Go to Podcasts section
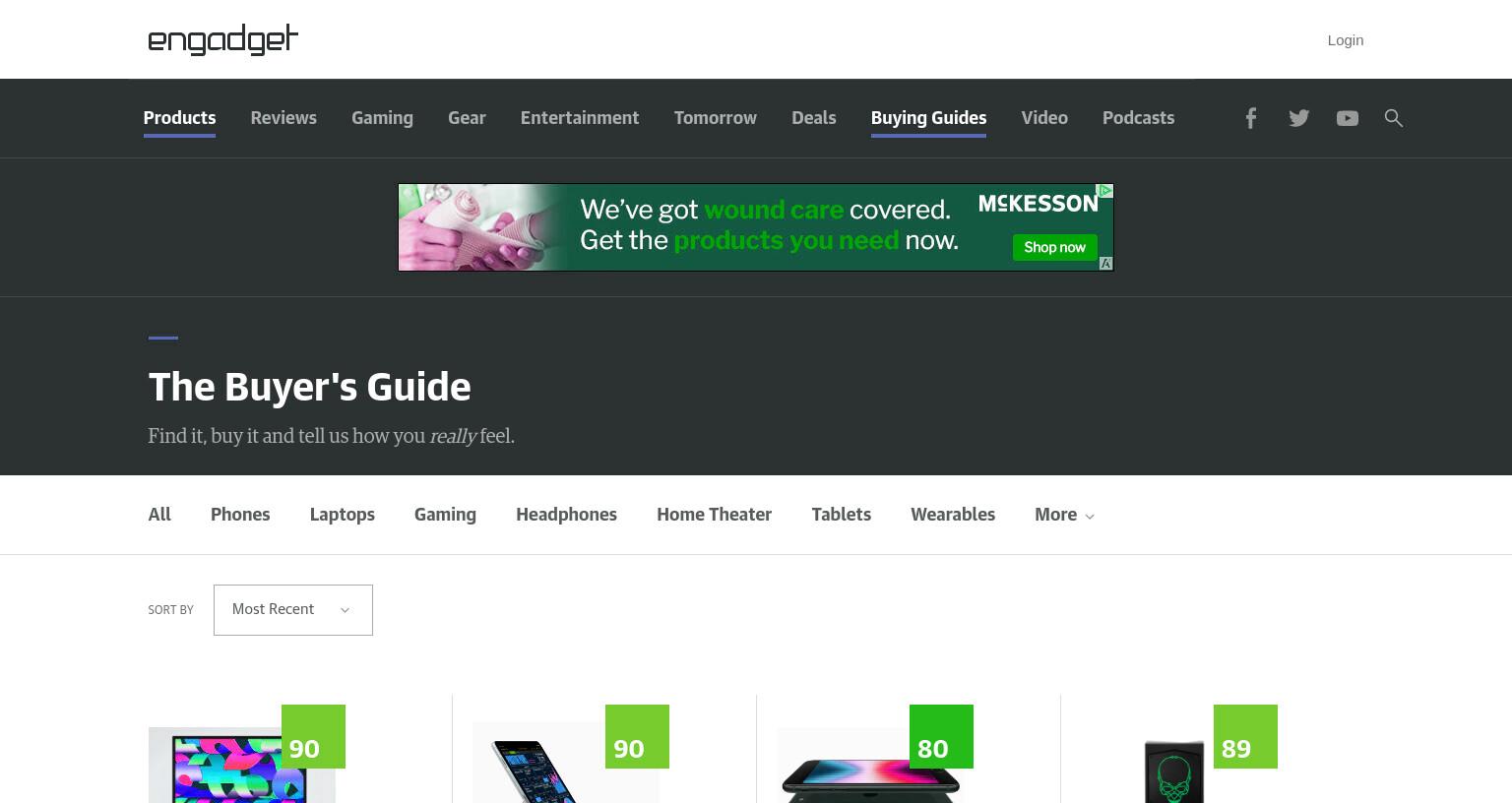Screen dimensions: 1512x803 (1138, 118)
